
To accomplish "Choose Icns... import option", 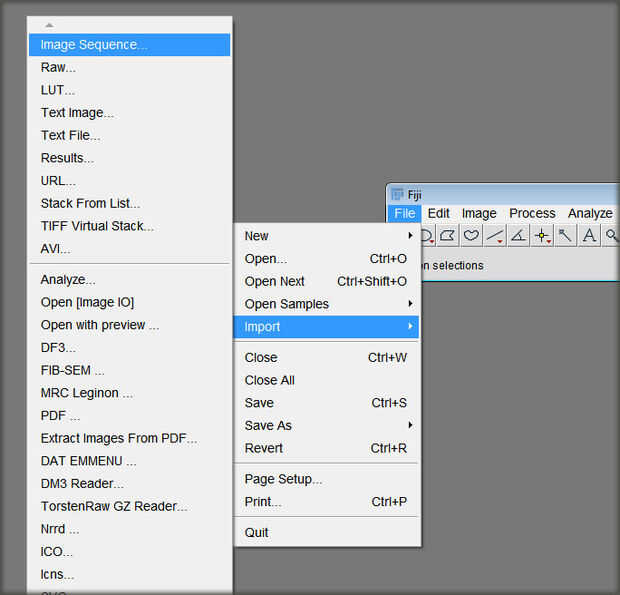I will (130, 574).
